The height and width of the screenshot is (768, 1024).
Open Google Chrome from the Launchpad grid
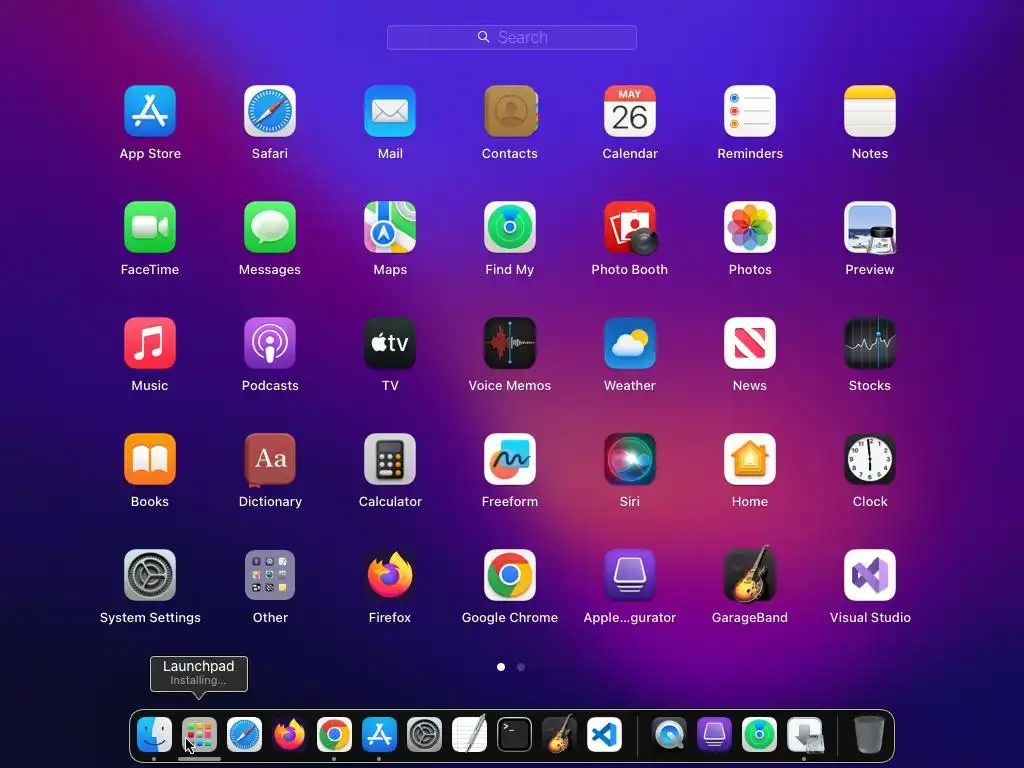[510, 575]
